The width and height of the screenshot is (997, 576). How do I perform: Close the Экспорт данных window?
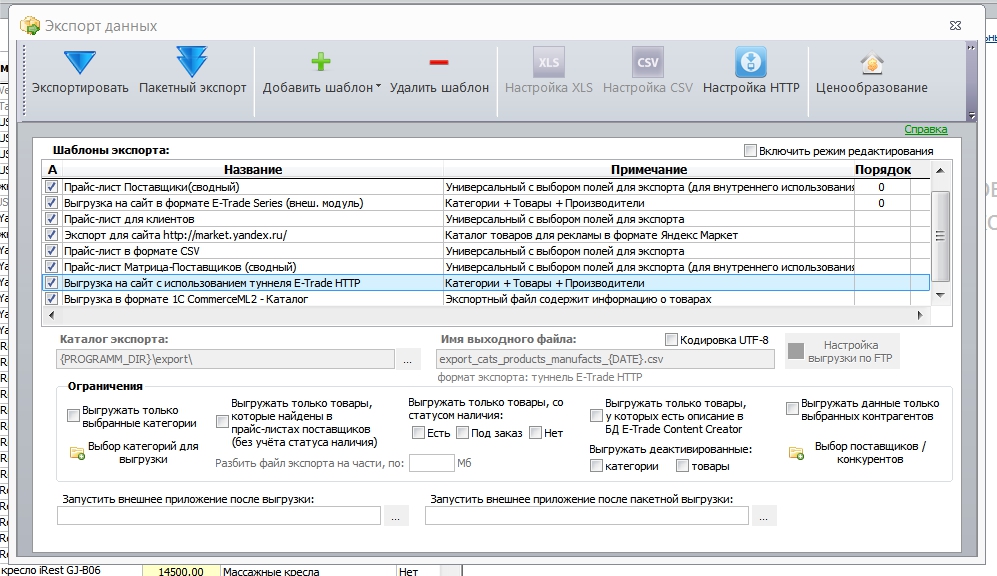point(955,25)
